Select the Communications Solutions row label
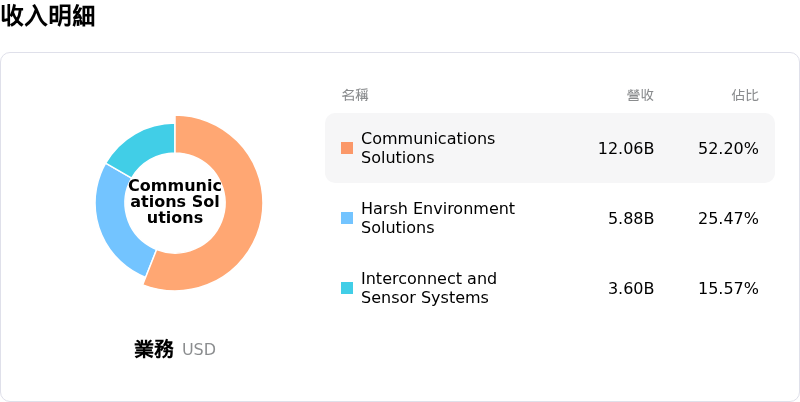Screen dimensions: 800x402 pos(428,148)
